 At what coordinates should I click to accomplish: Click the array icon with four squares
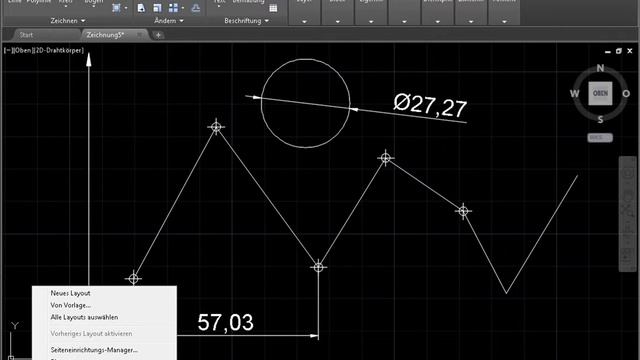click(173, 8)
